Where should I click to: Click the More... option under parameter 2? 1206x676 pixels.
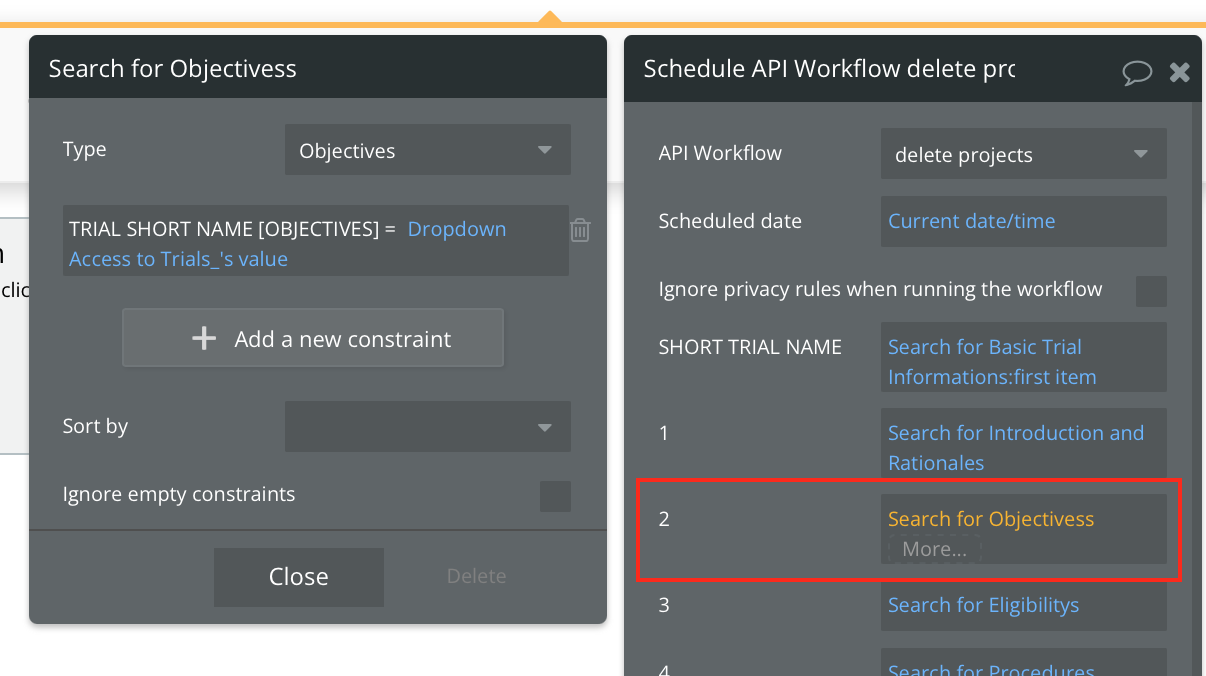point(934,549)
